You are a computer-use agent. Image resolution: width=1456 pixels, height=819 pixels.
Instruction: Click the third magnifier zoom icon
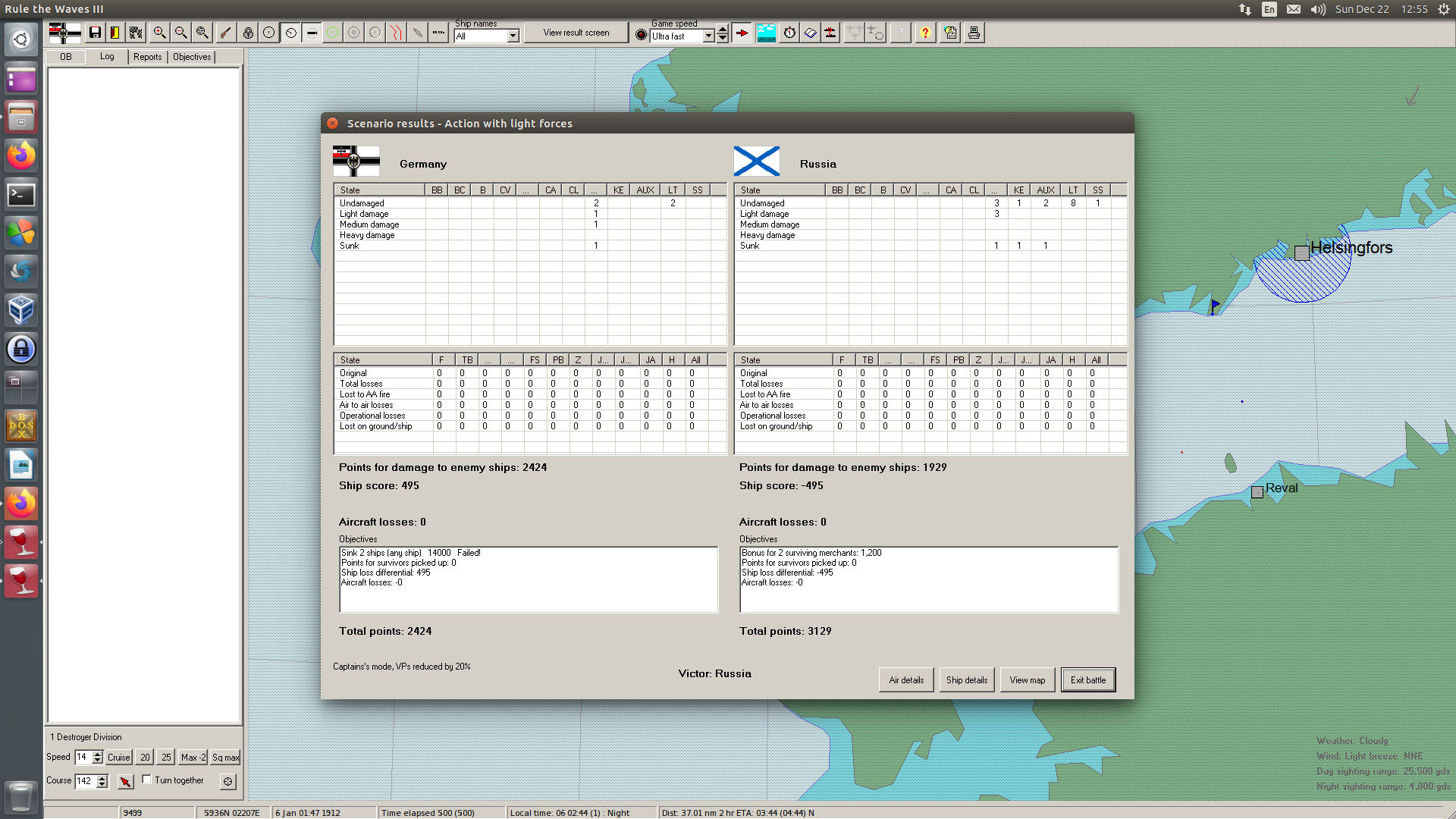[x=202, y=33]
